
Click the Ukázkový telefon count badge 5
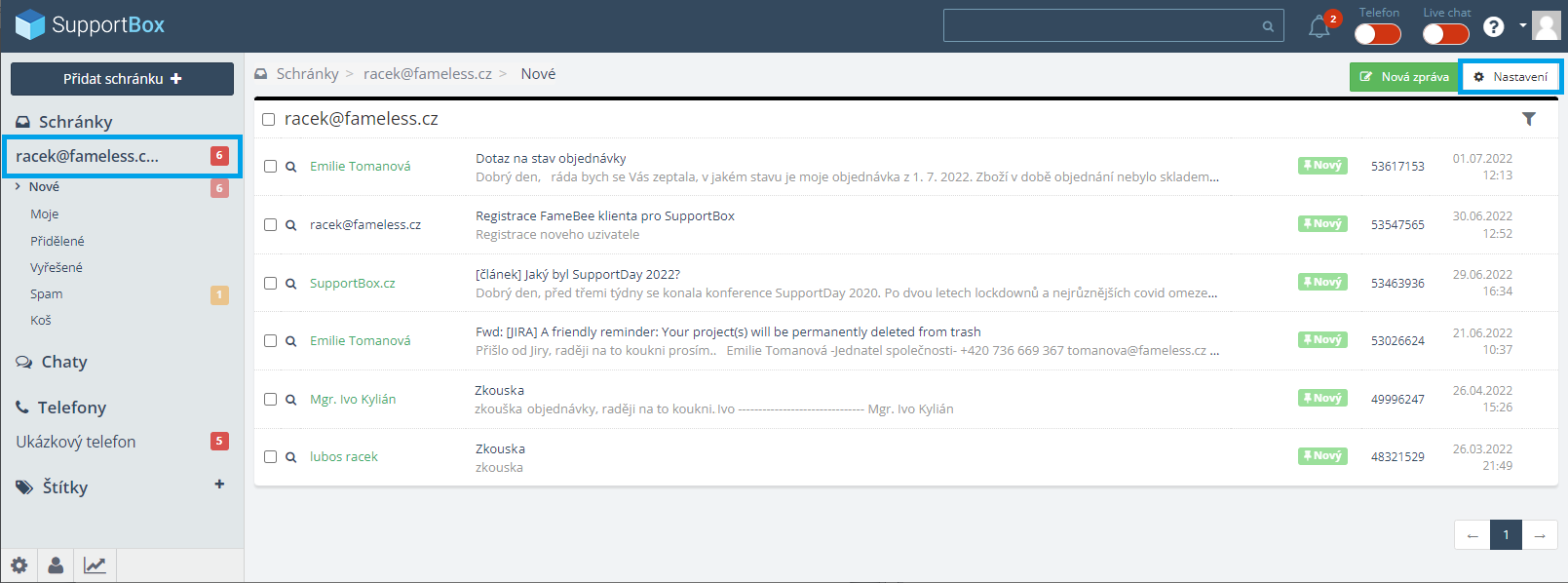[220, 442]
